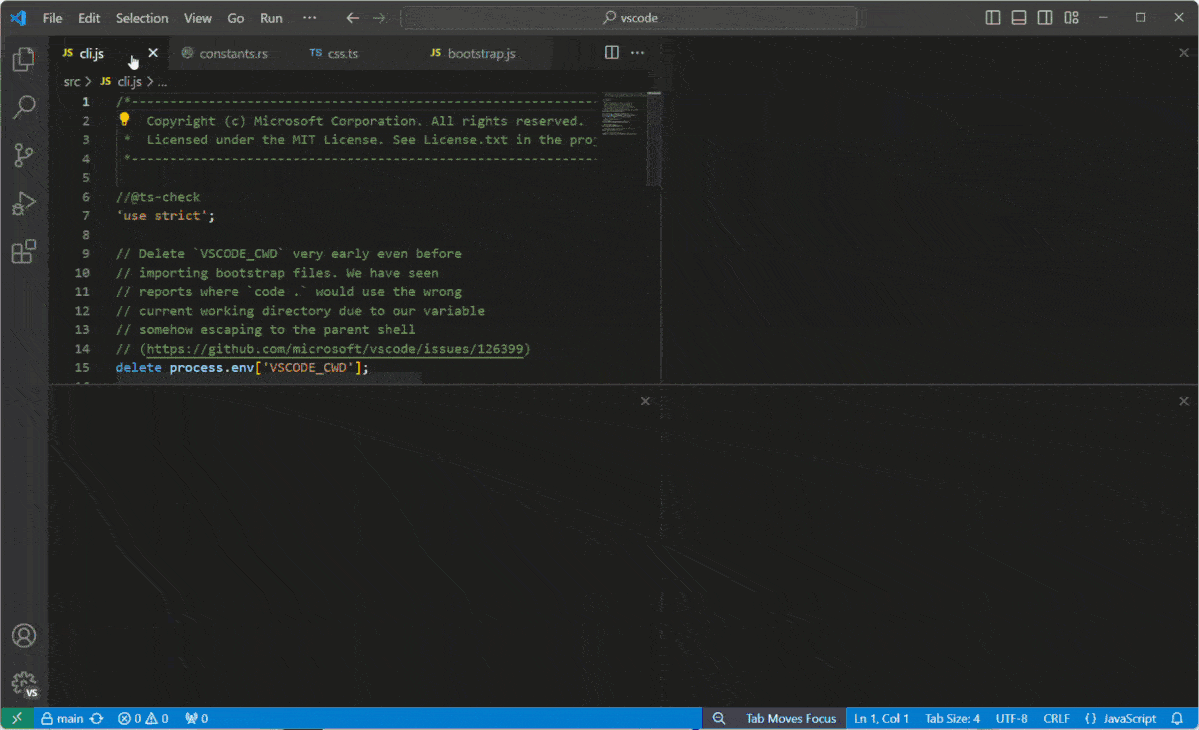The image size is (1199, 730).
Task: Switch to the constants.rs tab
Action: point(232,53)
